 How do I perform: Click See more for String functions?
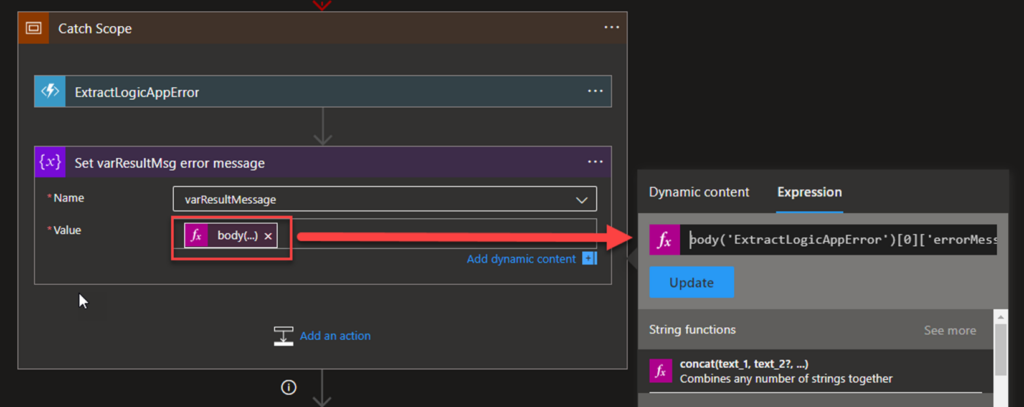tap(949, 330)
